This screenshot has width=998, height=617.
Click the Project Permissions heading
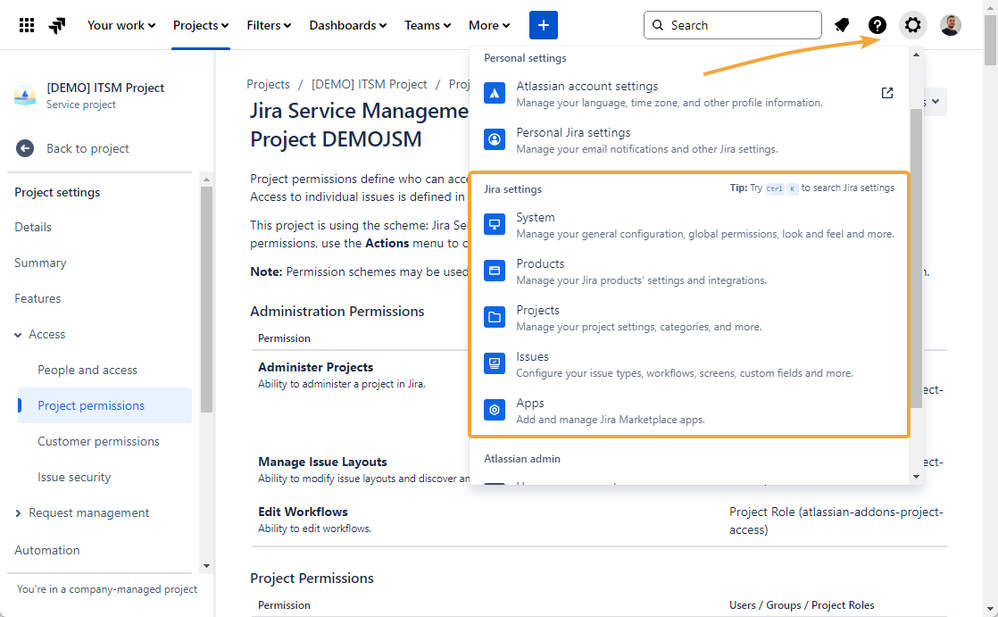[312, 578]
